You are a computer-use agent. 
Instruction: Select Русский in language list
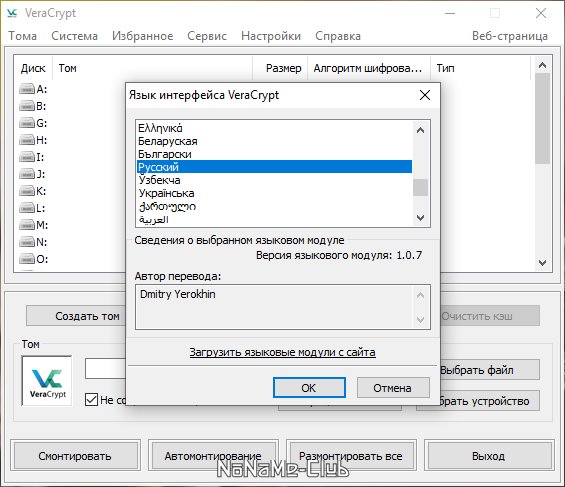pyautogui.click(x=274, y=167)
